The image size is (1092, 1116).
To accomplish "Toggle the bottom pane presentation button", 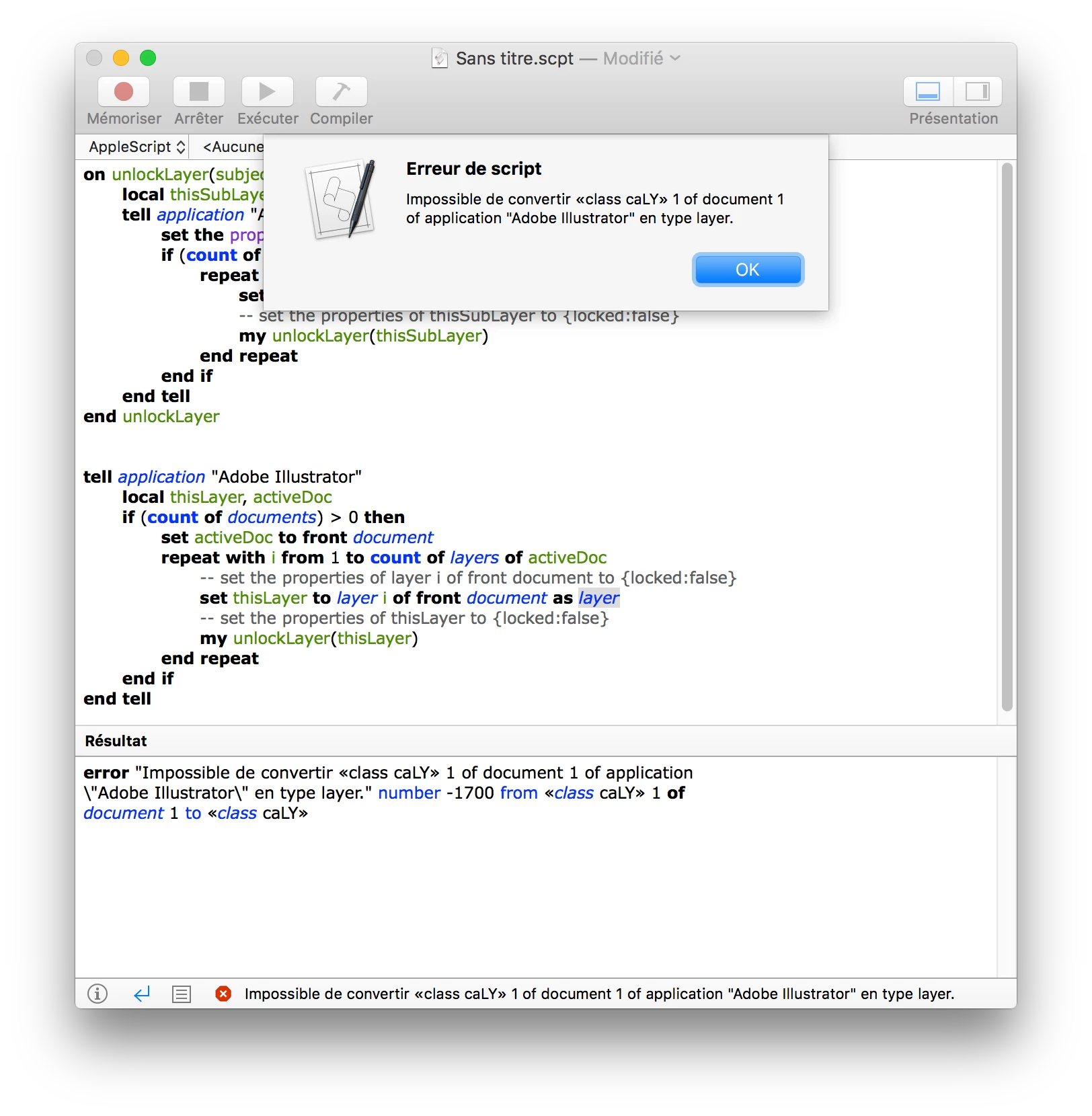I will pyautogui.click(x=928, y=91).
